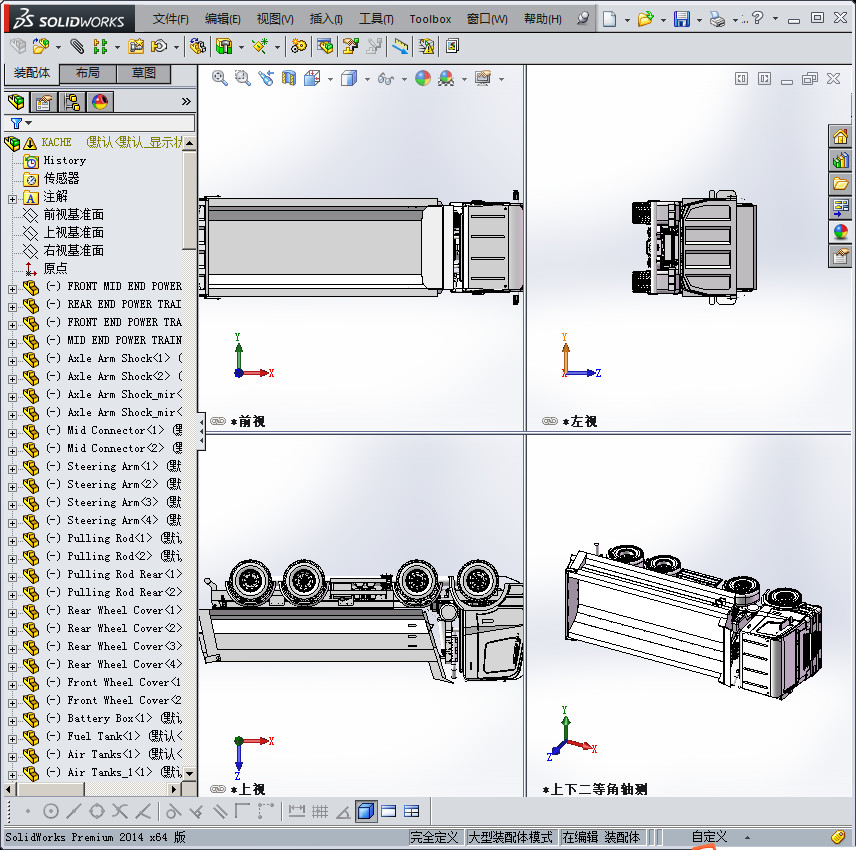The image size is (856, 850).
Task: Switch to the 草图 tab
Action: click(x=144, y=73)
